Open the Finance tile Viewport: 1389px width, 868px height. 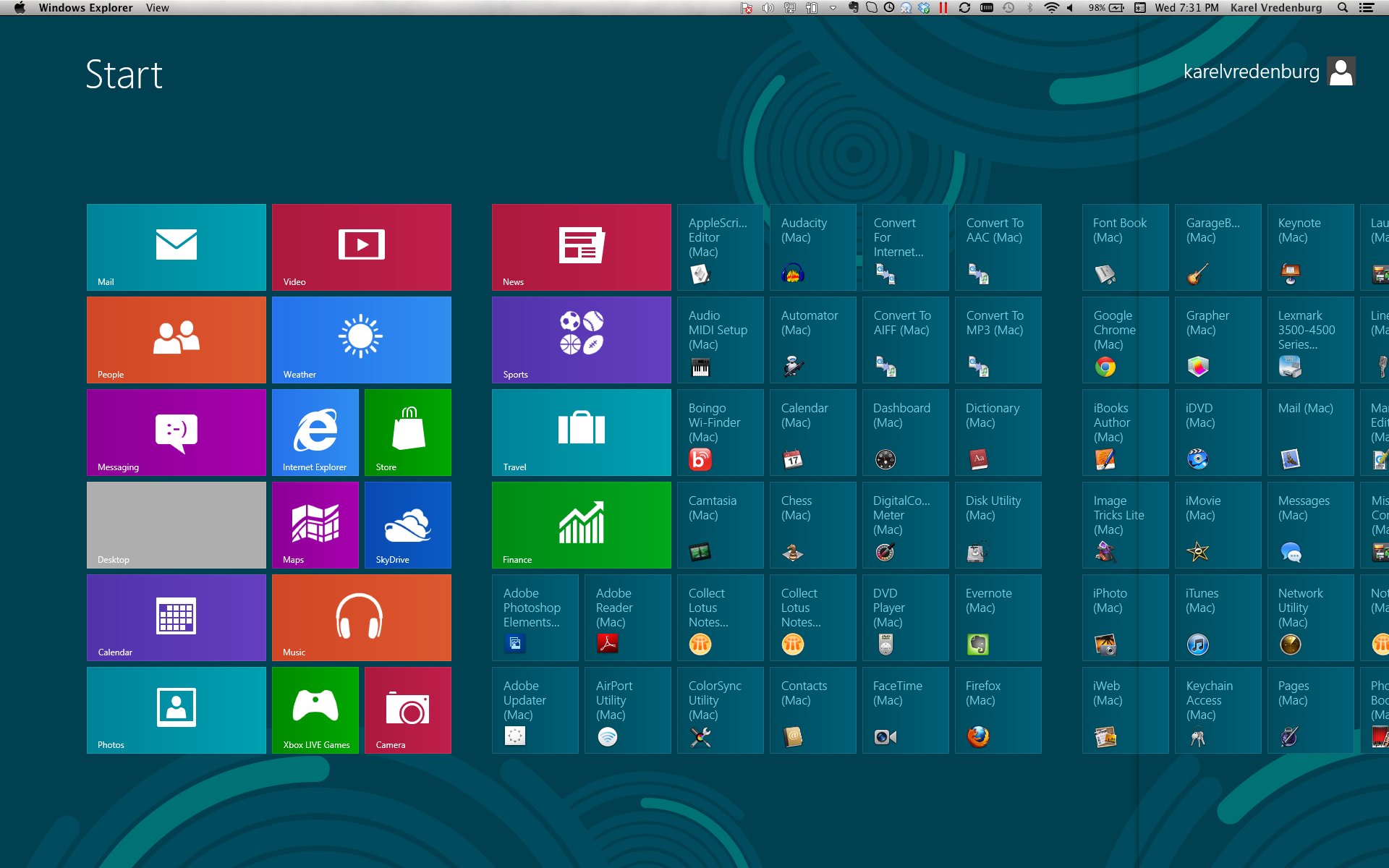(582, 525)
